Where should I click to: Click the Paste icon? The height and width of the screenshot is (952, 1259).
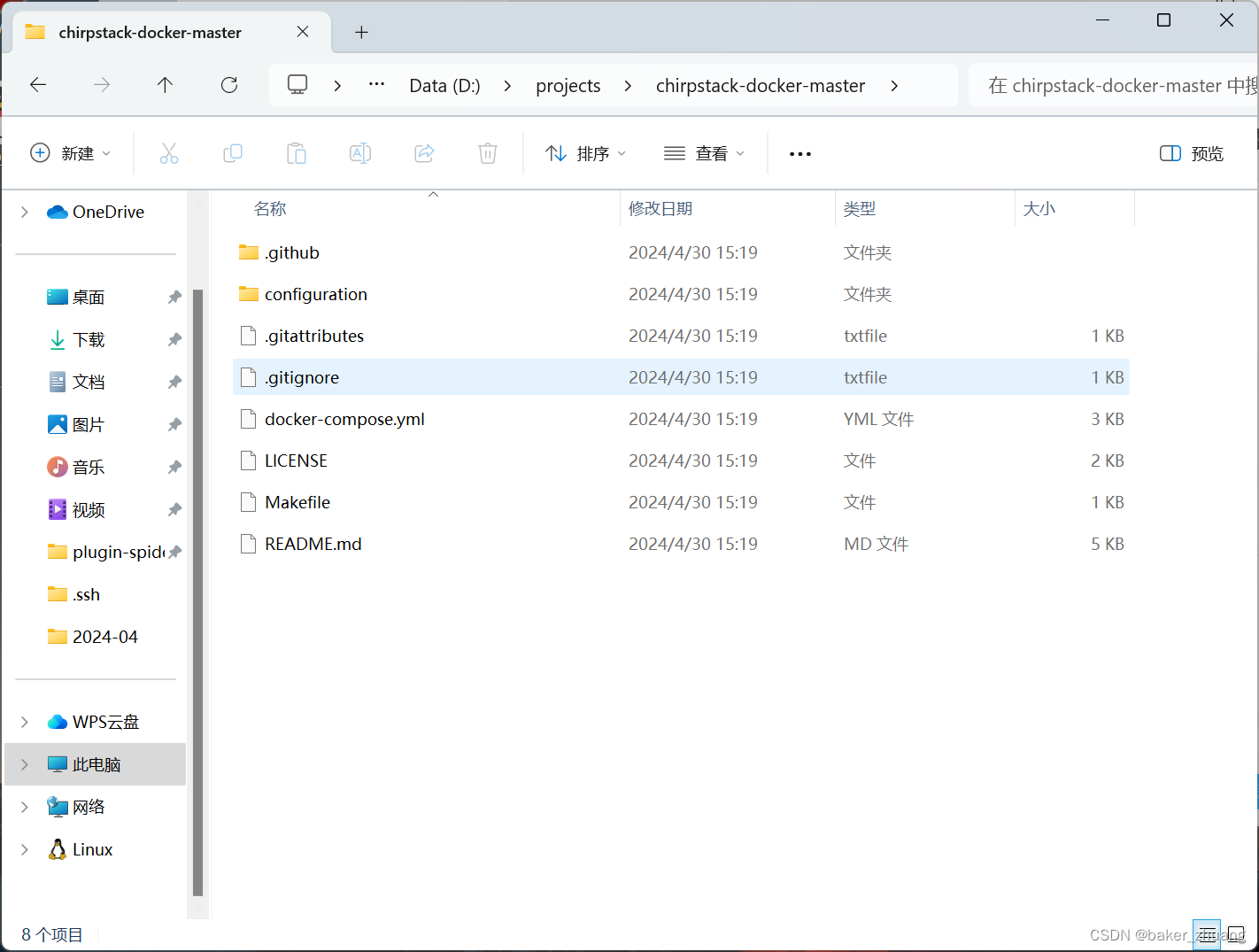tap(297, 152)
